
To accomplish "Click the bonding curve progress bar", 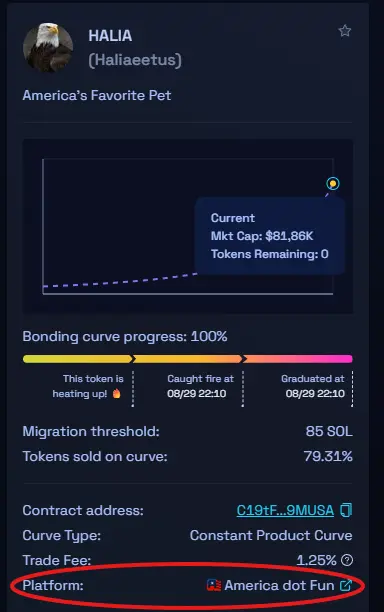I will (188, 359).
